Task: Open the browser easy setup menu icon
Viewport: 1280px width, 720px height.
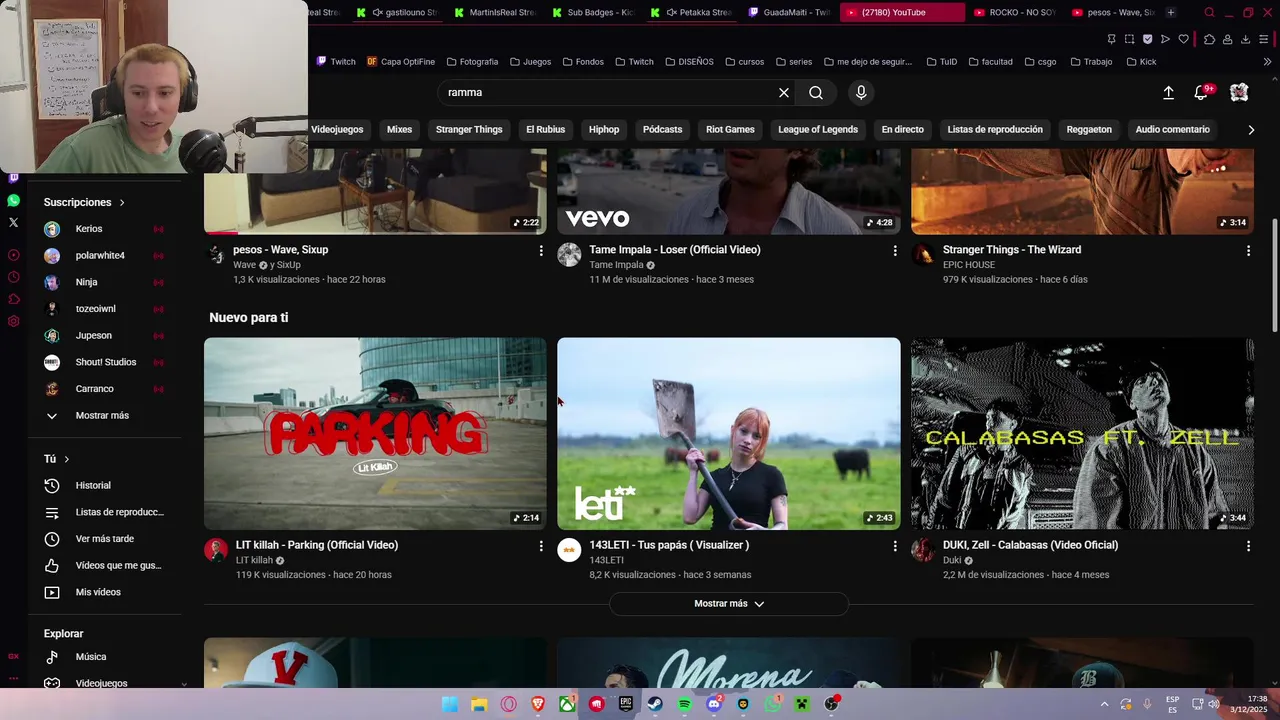Action: 1264,39
